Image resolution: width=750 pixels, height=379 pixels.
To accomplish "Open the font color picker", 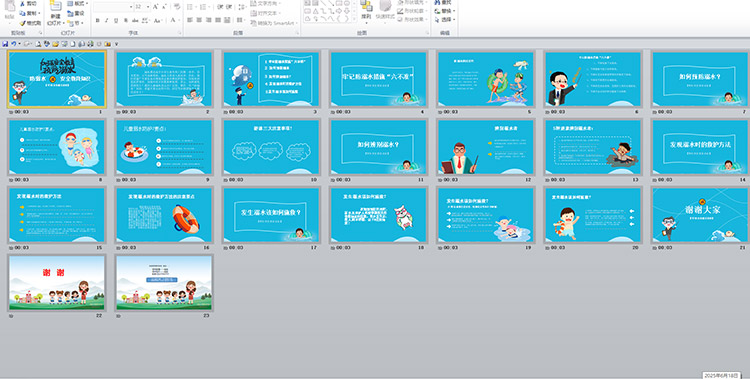I will click(173, 20).
